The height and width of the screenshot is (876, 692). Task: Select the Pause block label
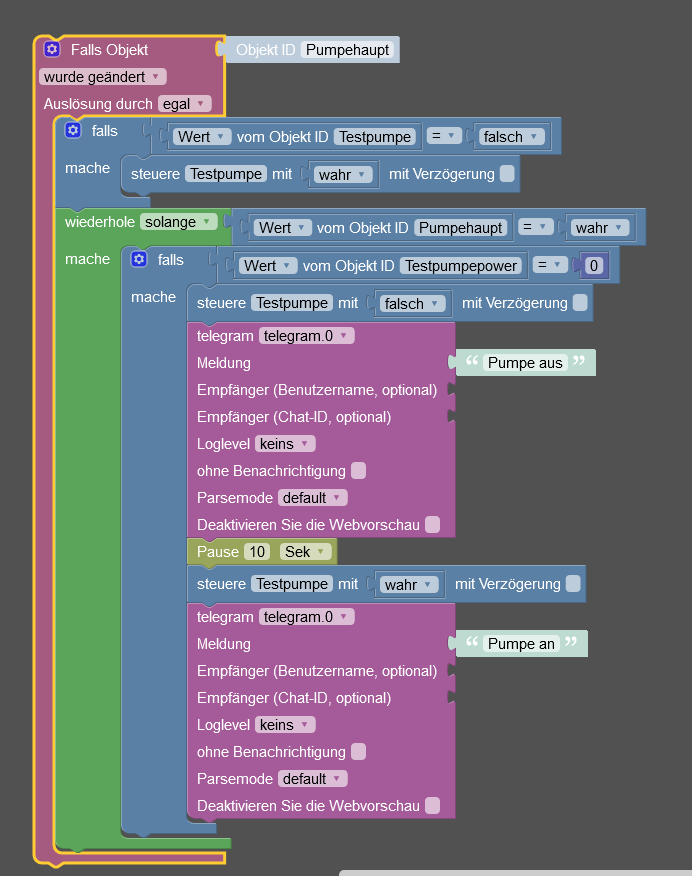218,552
